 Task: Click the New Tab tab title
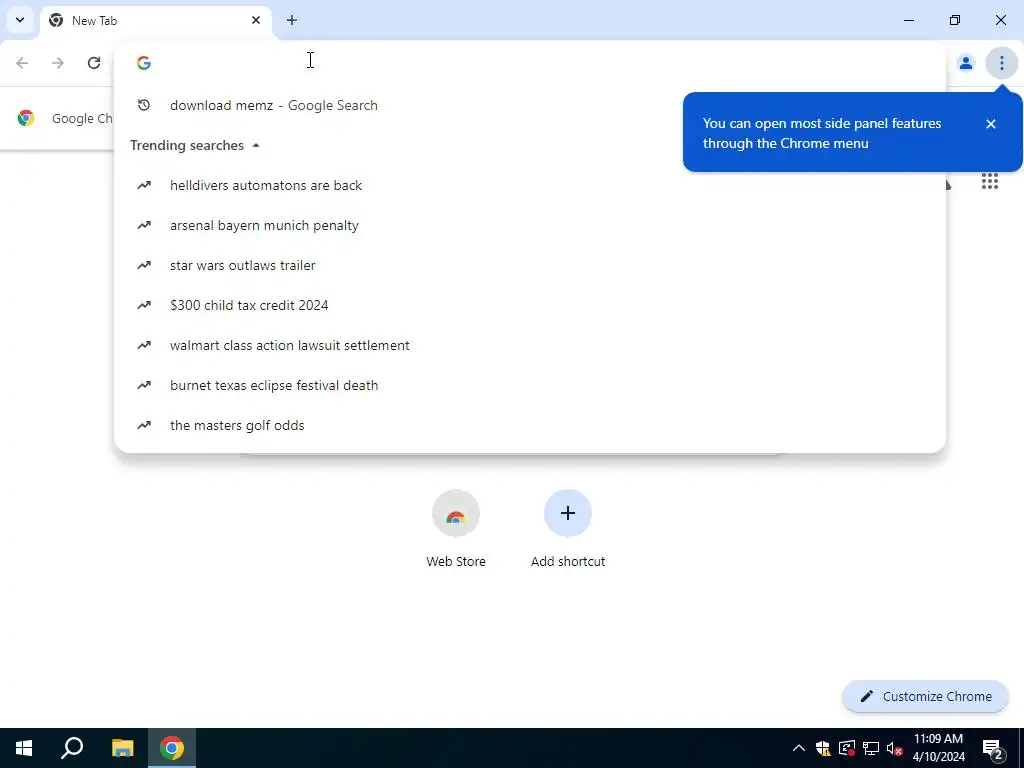94,21
